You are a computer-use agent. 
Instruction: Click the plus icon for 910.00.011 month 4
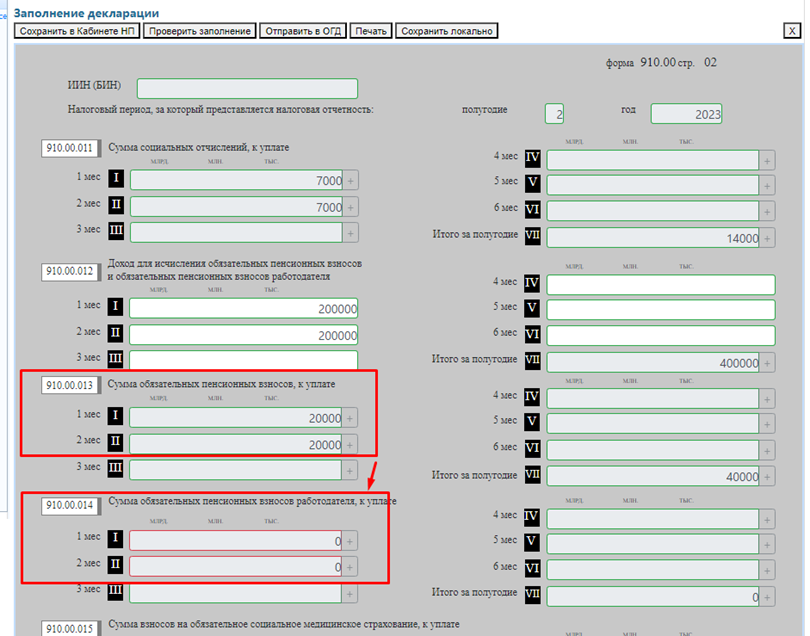[767, 160]
